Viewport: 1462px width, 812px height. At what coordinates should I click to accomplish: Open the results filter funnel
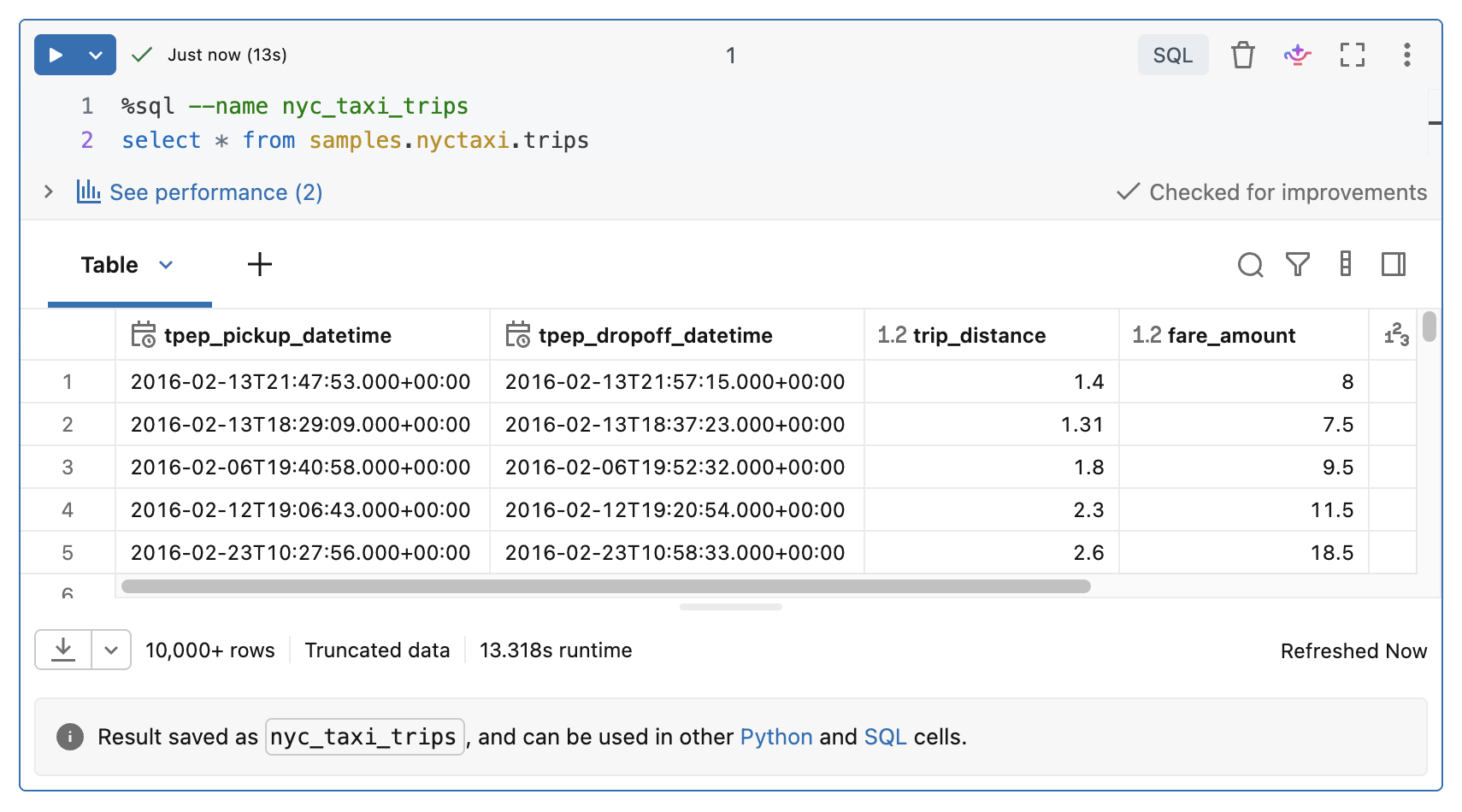[1298, 265]
